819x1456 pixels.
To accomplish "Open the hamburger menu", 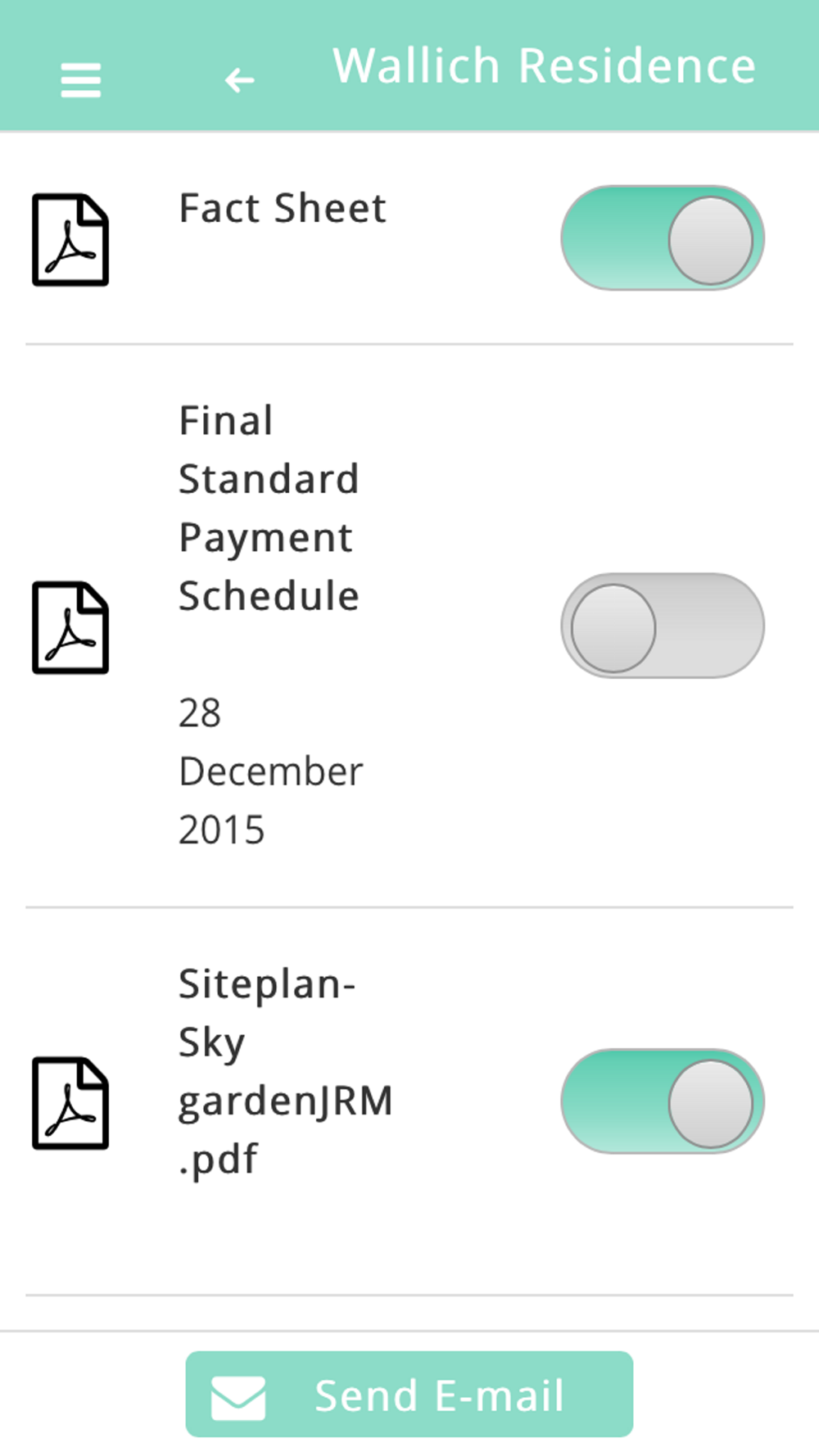I will click(80, 80).
